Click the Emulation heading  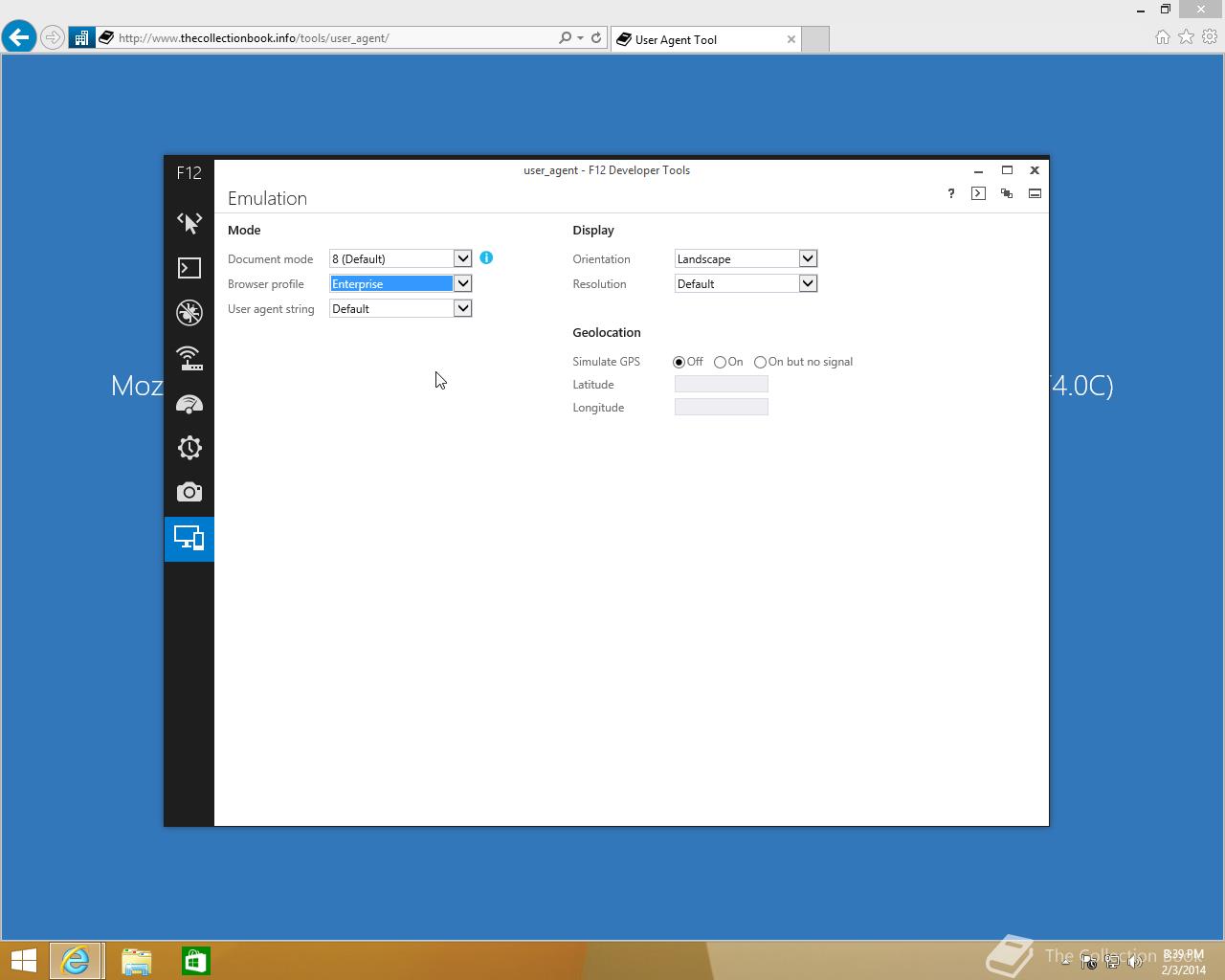coord(267,198)
